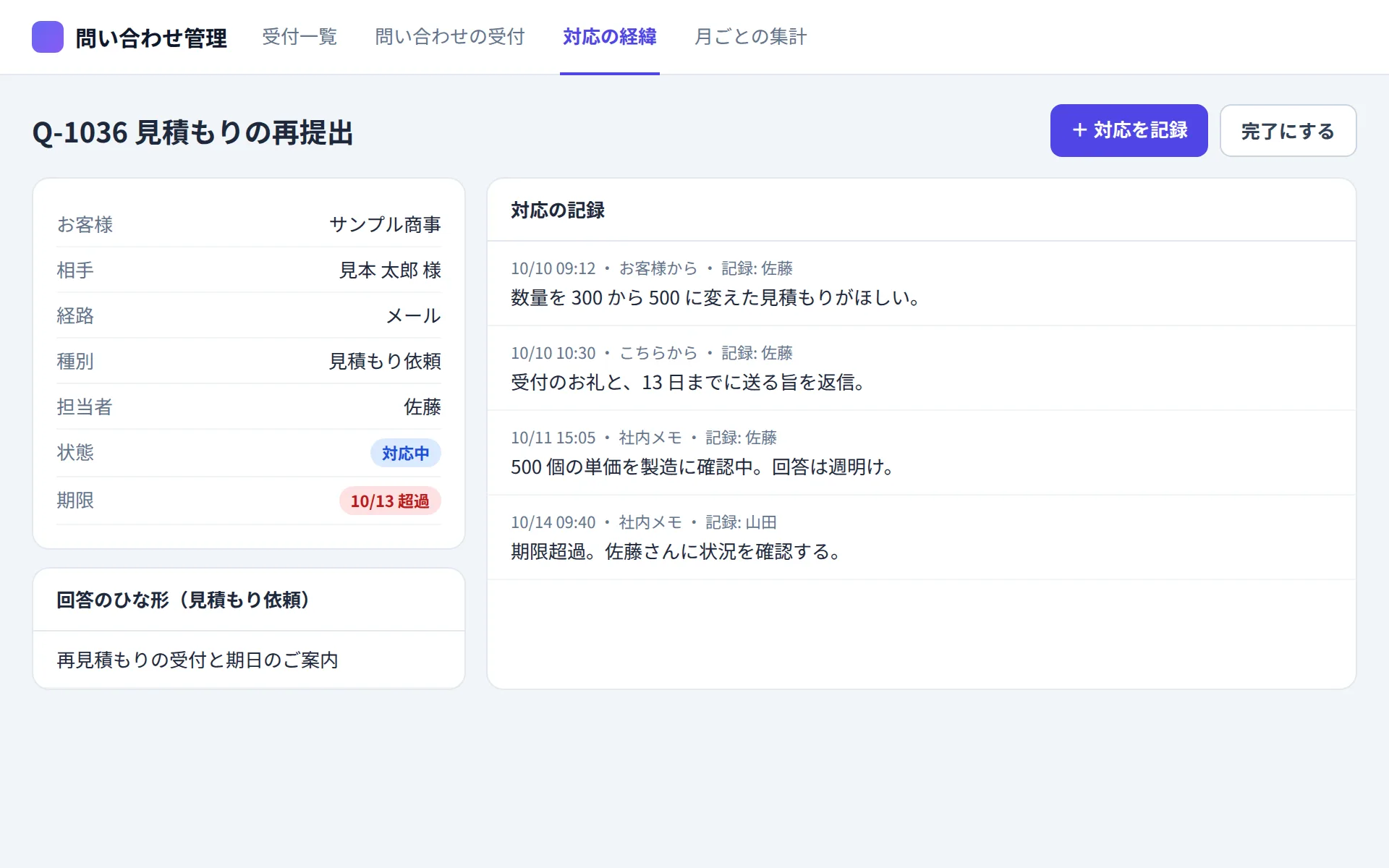This screenshot has width=1389, height=868.
Task: Click the 状態 field label
Action: click(75, 453)
